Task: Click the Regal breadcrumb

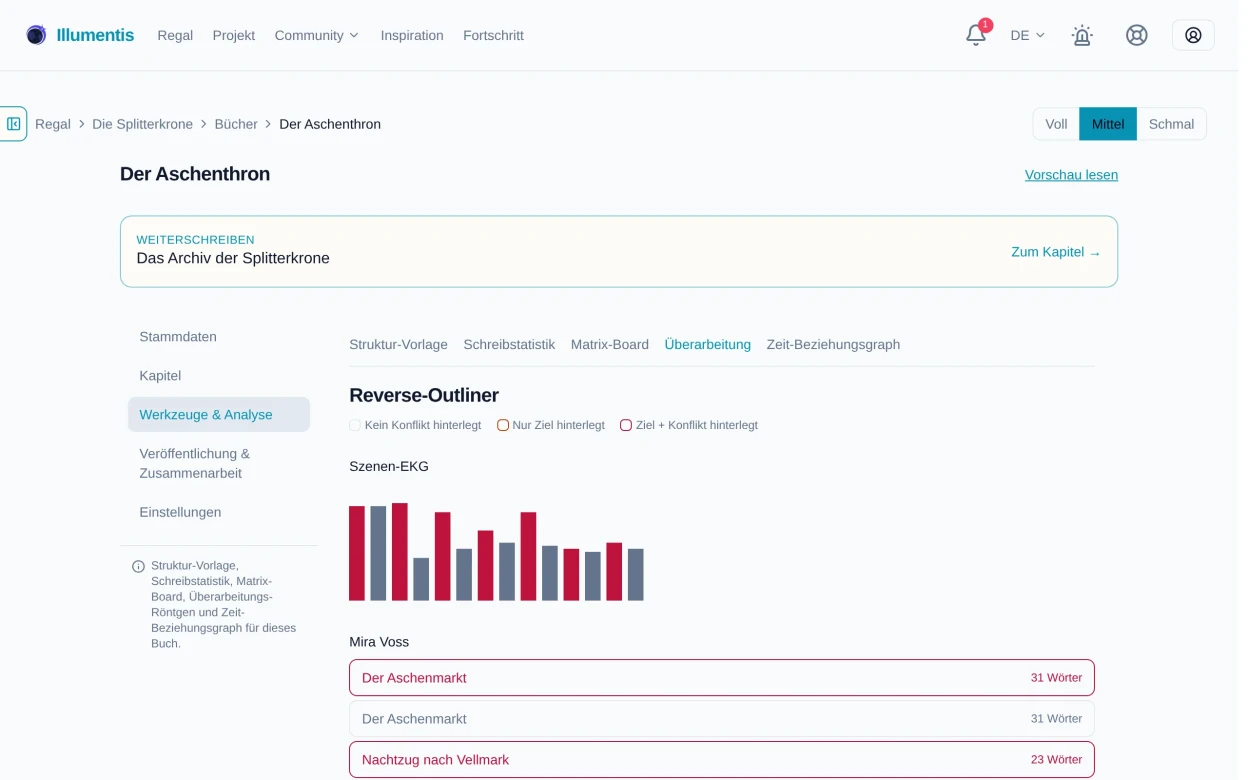Action: point(53,124)
